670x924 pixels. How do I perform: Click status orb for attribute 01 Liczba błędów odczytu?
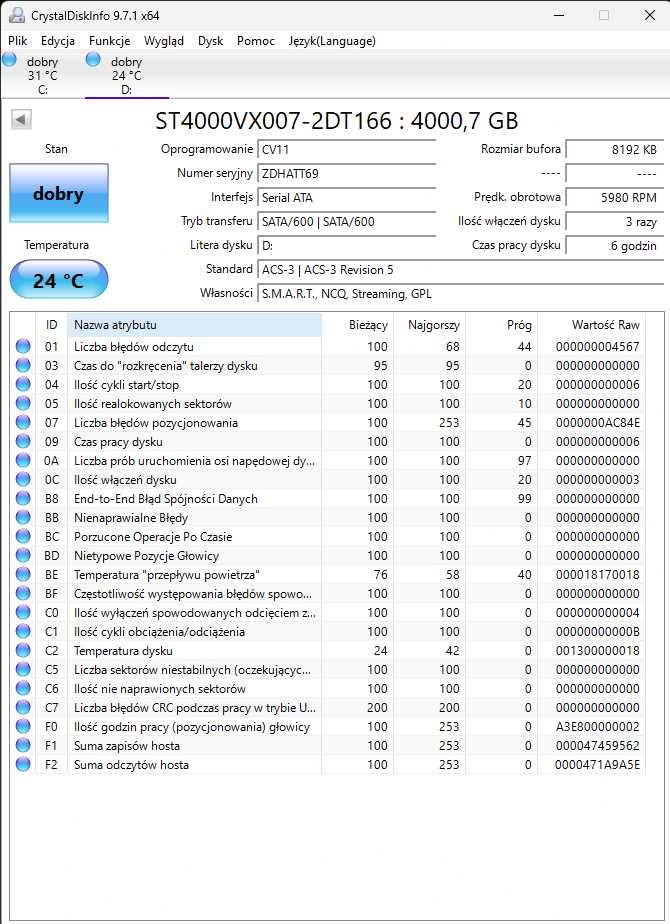coord(23,346)
